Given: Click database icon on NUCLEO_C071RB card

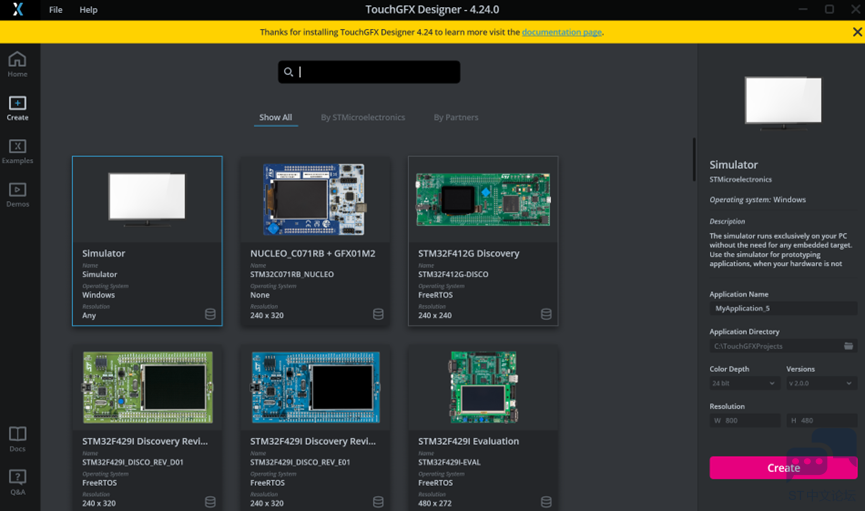Looking at the screenshot, I should coord(378,314).
